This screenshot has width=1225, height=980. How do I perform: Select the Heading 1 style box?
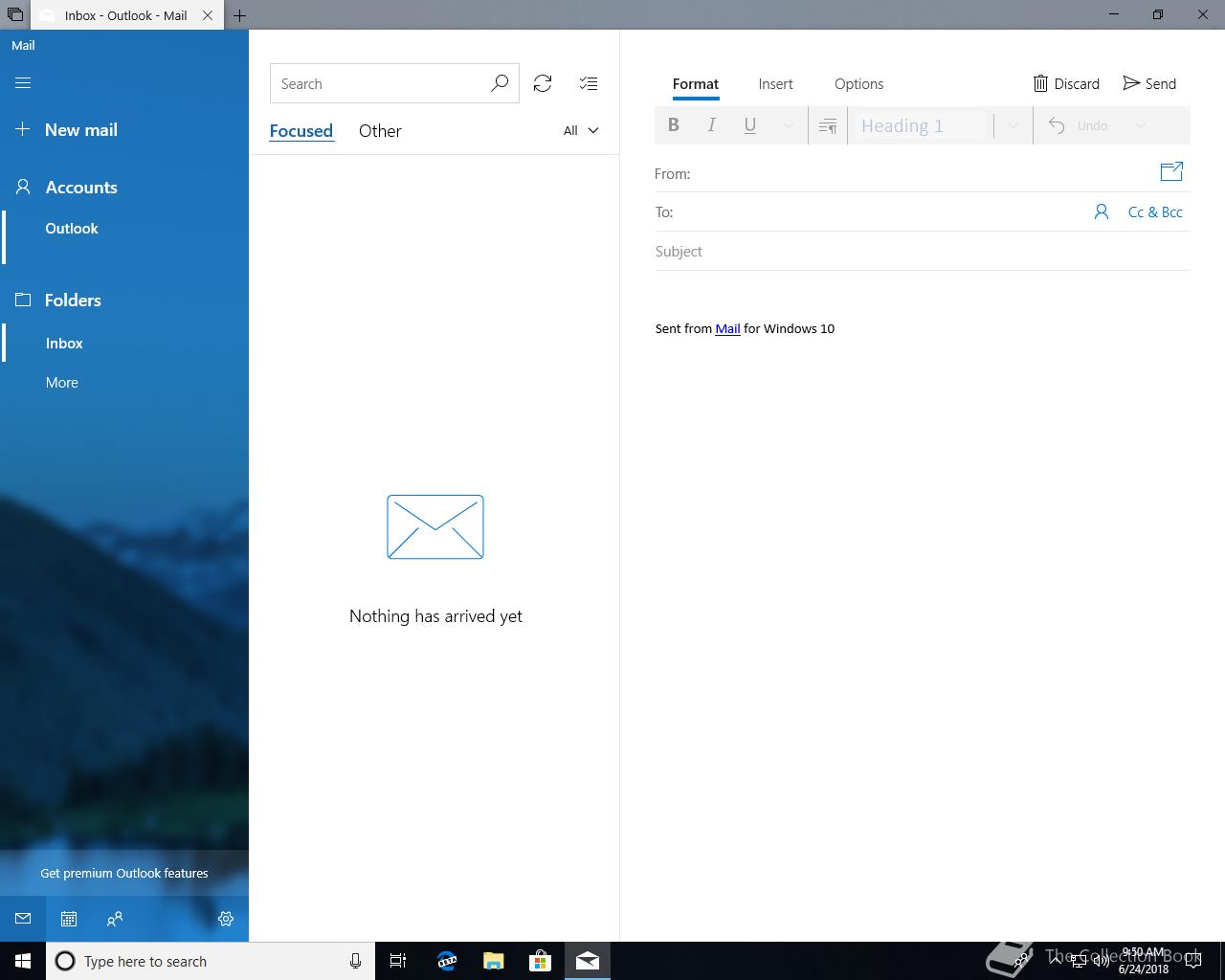(x=921, y=125)
